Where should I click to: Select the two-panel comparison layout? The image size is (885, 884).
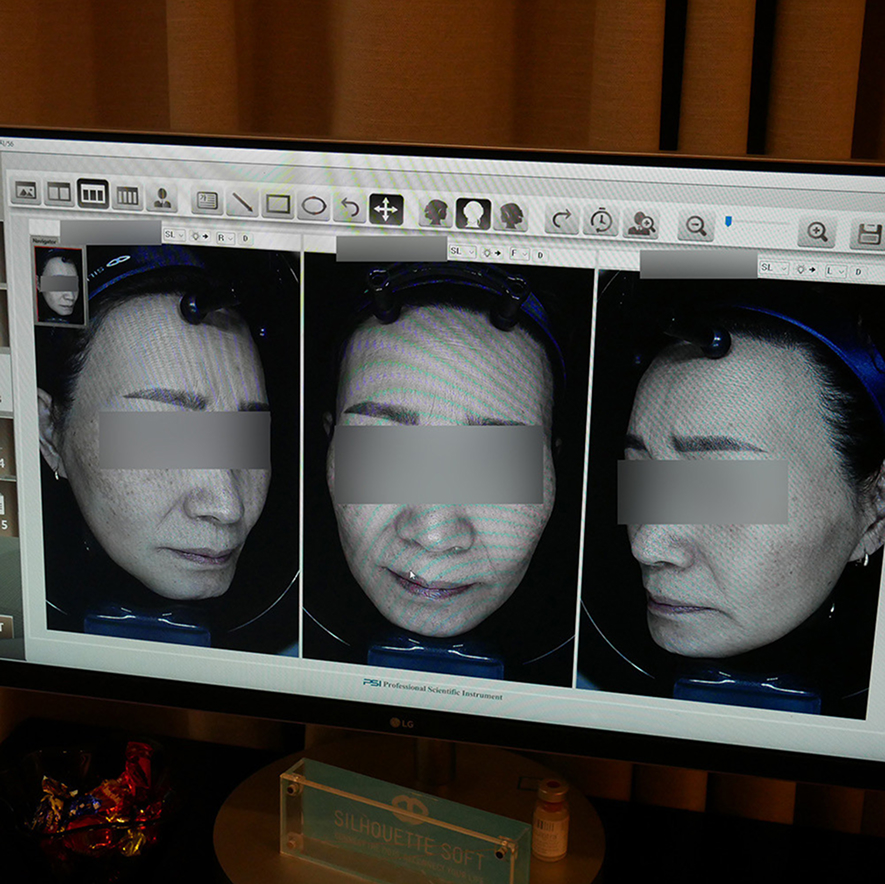point(59,191)
